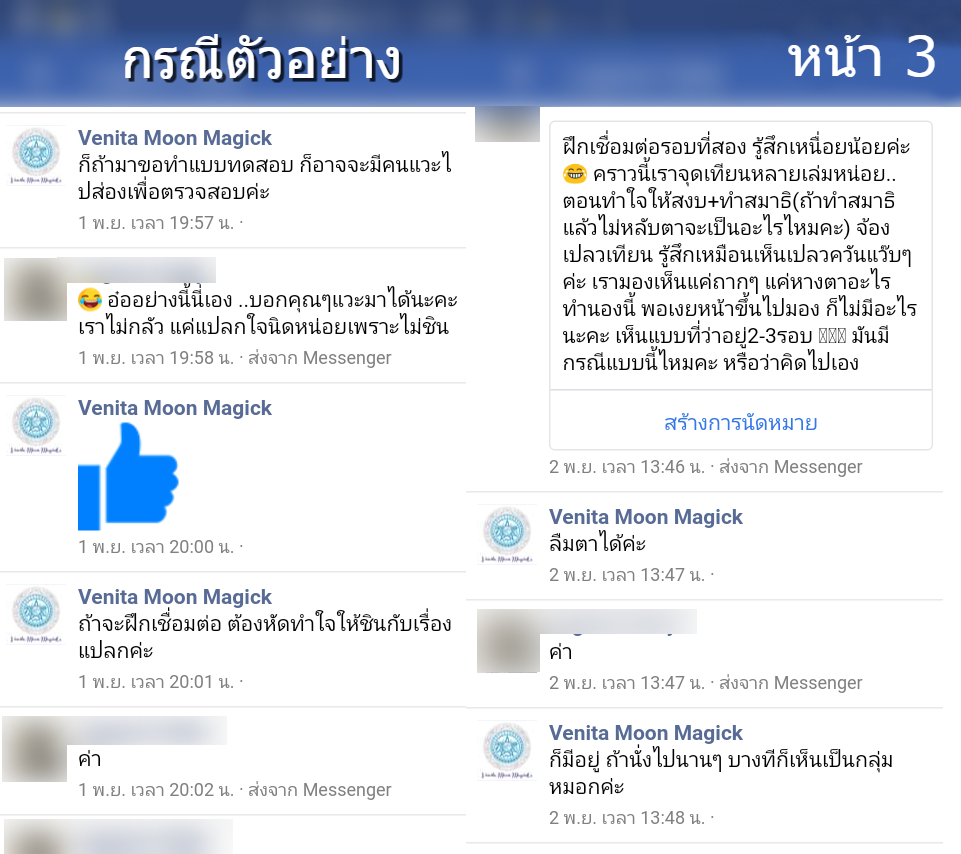This screenshot has width=961, height=854.
Task: Click avatar next to 20:01 comment
Action: pyautogui.click(x=36, y=614)
